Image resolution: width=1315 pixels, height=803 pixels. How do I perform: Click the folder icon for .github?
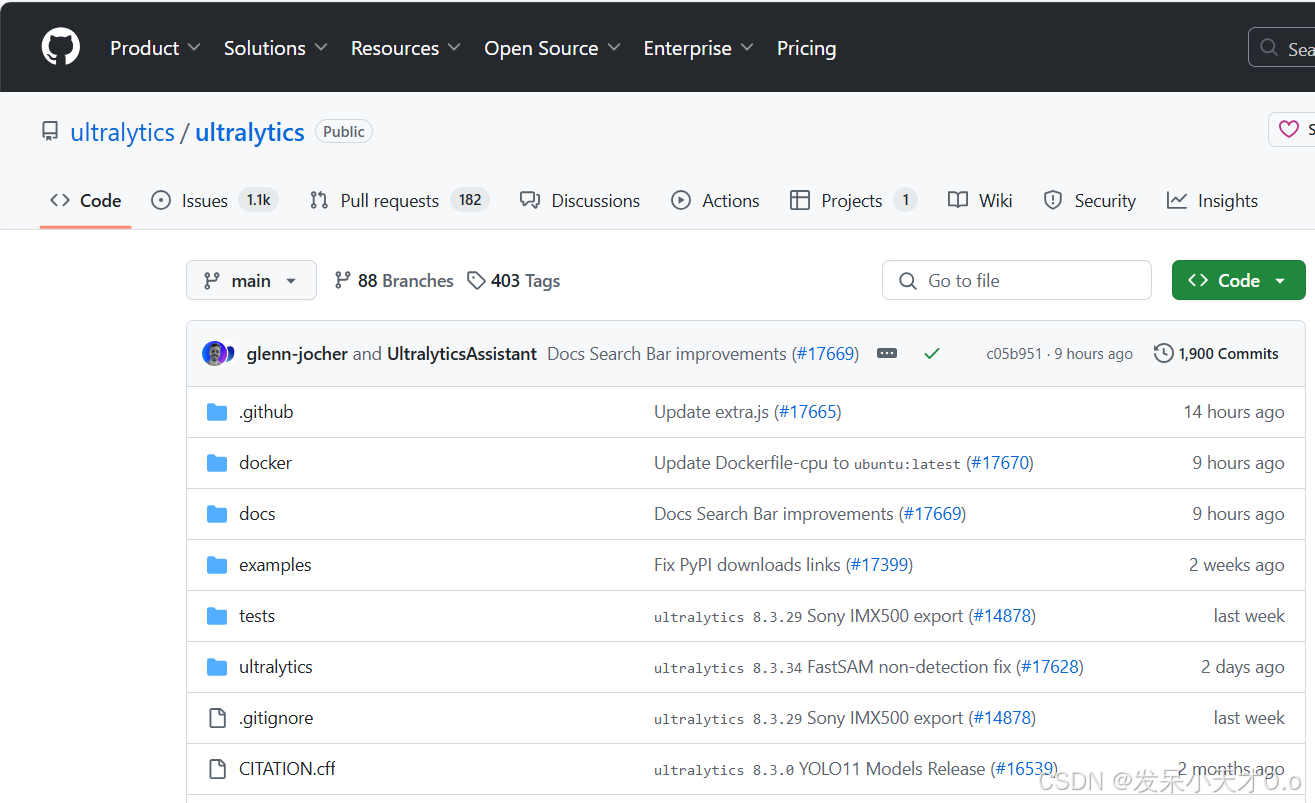click(217, 412)
